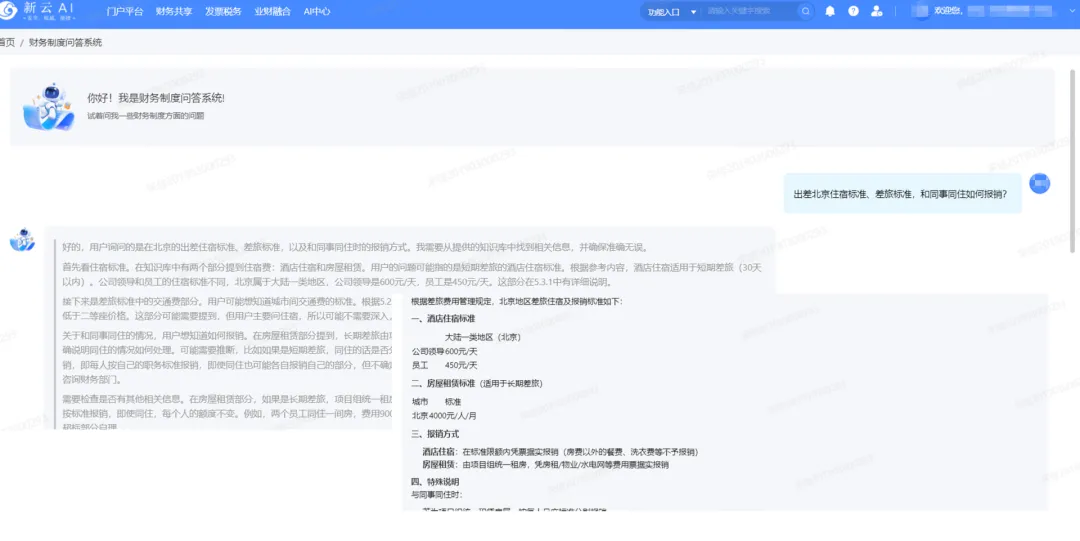Click the 与同事同住时 line

click(437, 494)
